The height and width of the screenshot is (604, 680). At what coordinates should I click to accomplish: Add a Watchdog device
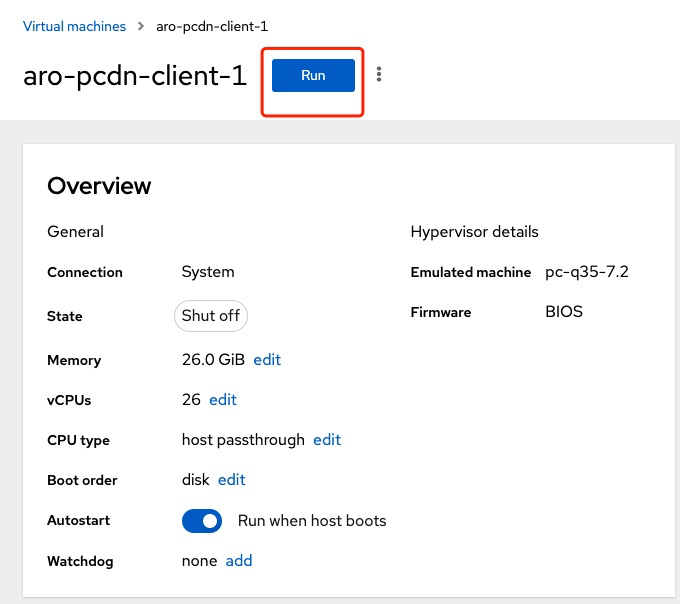click(239, 561)
